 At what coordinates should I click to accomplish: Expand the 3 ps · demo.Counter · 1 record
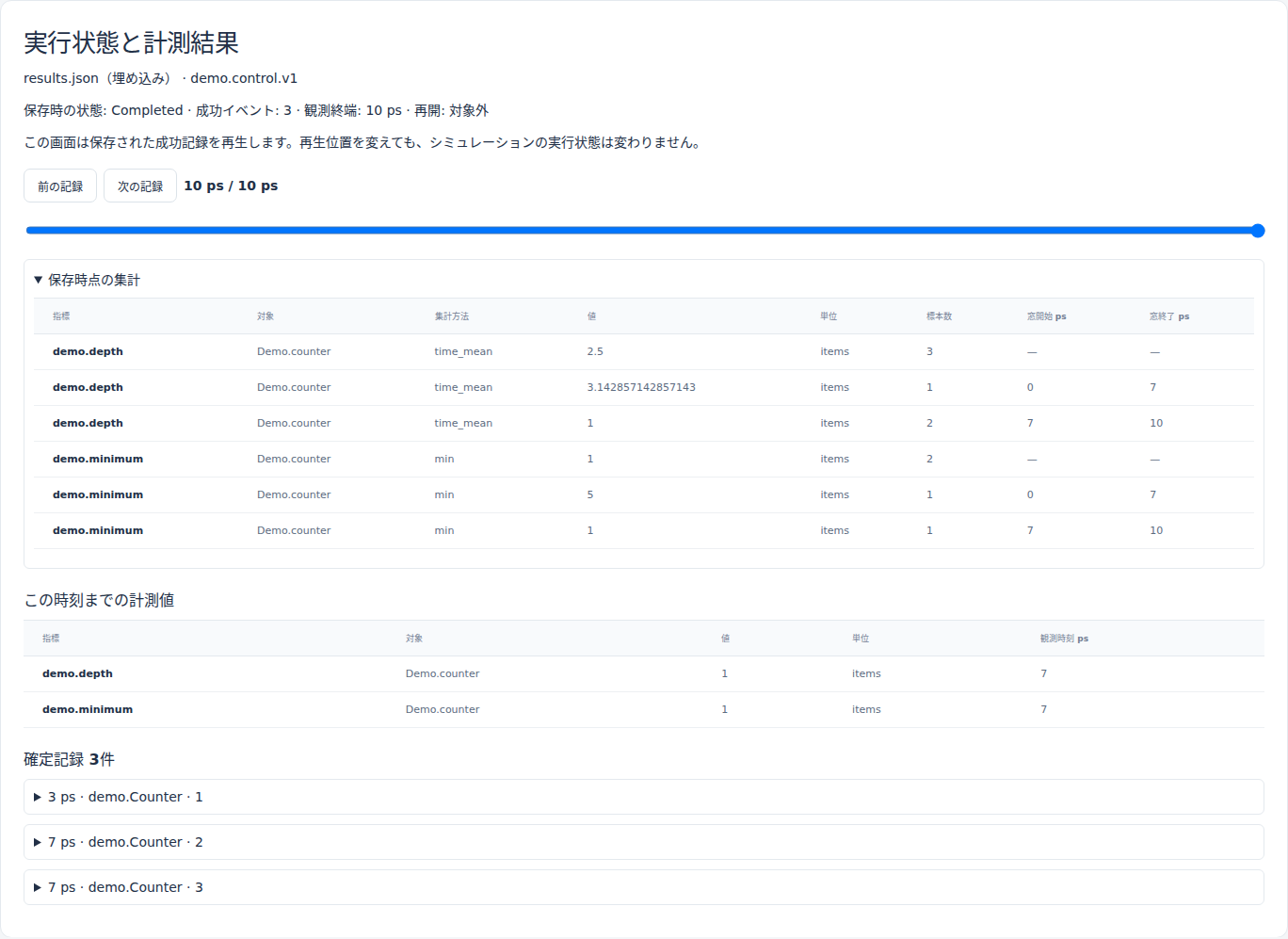[x=644, y=797]
